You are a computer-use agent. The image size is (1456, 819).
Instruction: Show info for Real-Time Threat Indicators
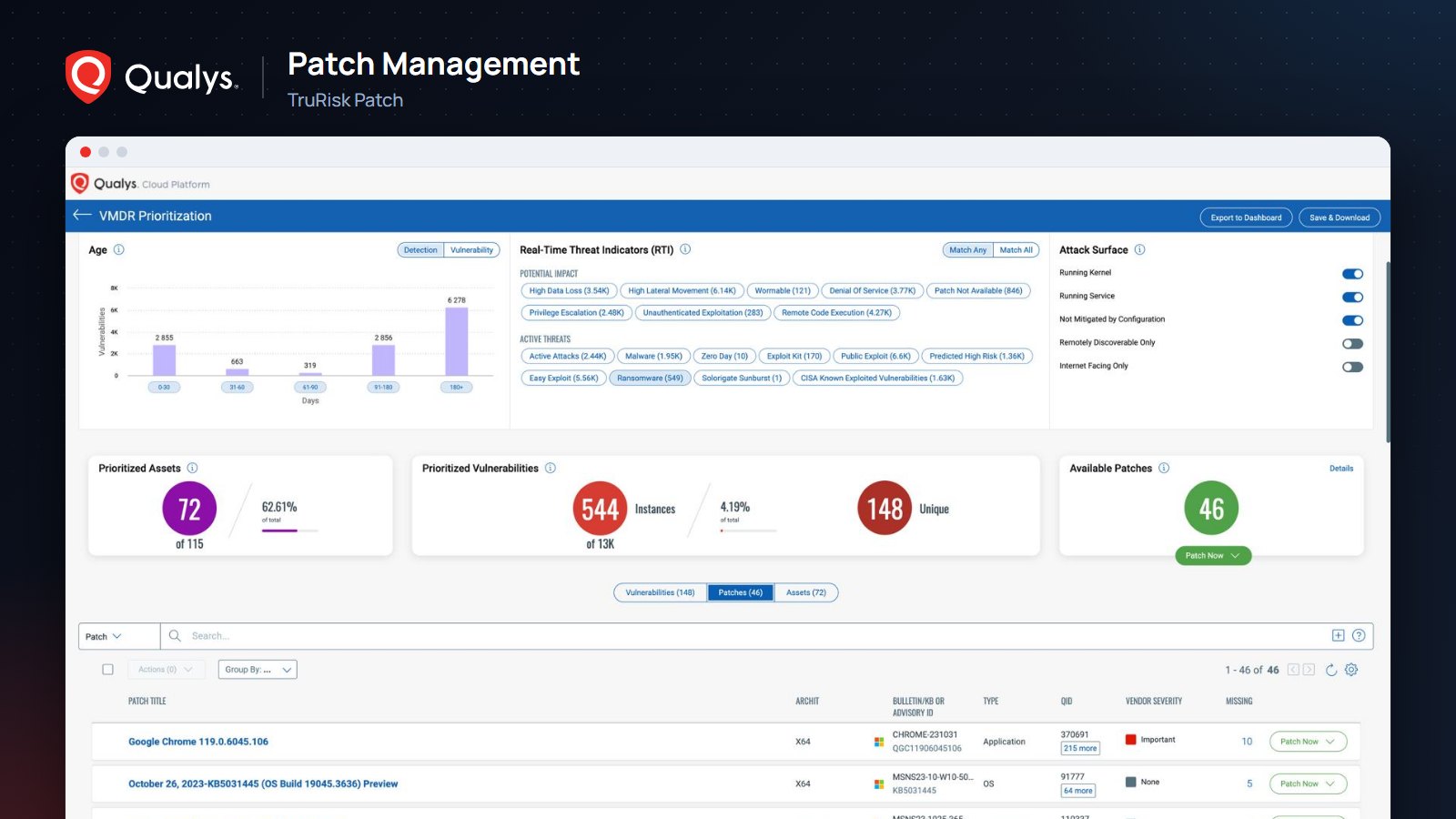(x=685, y=249)
